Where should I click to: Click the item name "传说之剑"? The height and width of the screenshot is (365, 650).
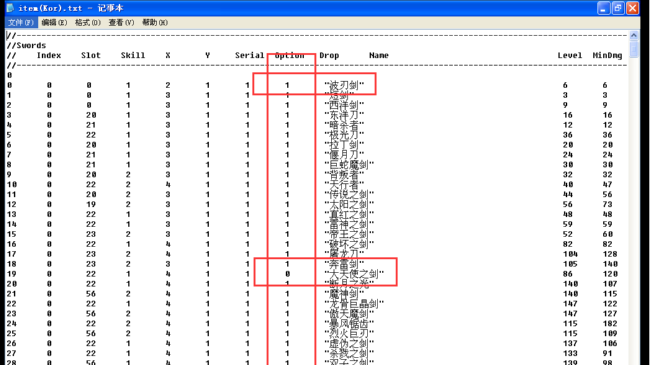349,195
